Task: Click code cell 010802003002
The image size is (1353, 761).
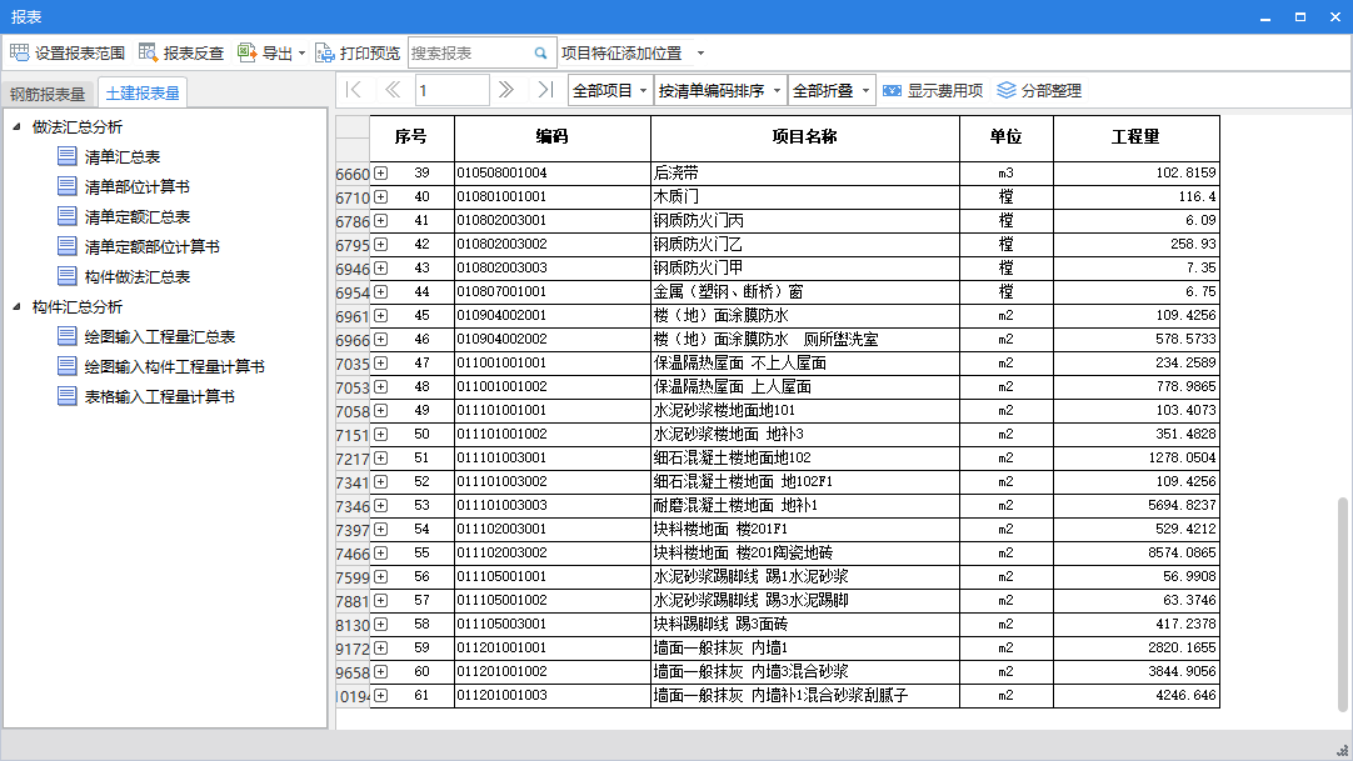Action: pyautogui.click(x=552, y=244)
